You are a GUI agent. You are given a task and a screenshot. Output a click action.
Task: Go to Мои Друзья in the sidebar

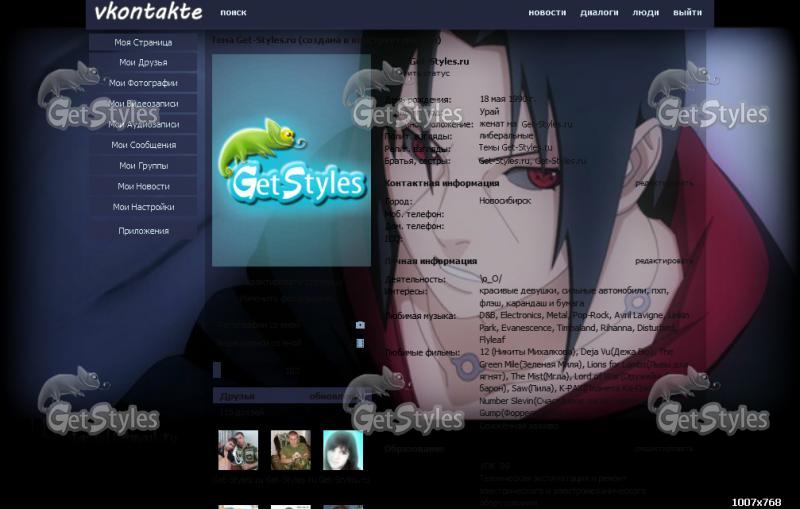coord(143,62)
